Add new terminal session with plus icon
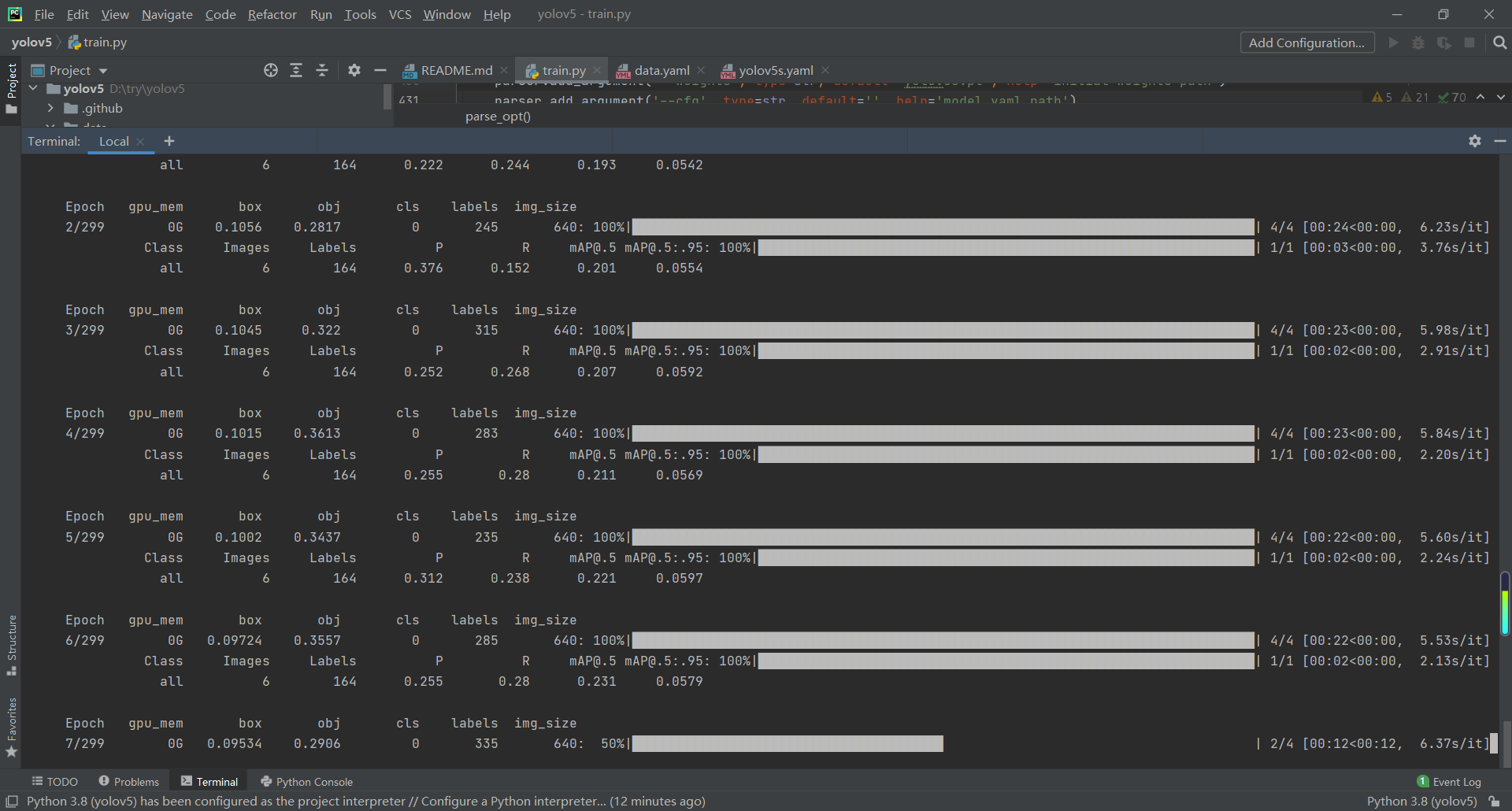The width and height of the screenshot is (1512, 811). (169, 141)
